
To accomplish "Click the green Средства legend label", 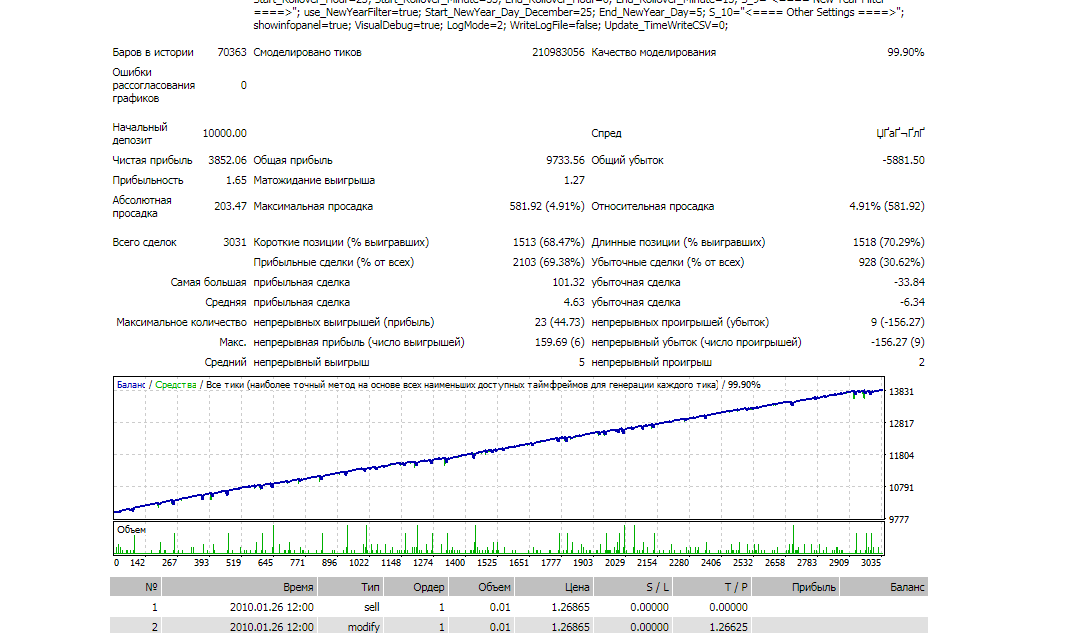I will point(175,385).
